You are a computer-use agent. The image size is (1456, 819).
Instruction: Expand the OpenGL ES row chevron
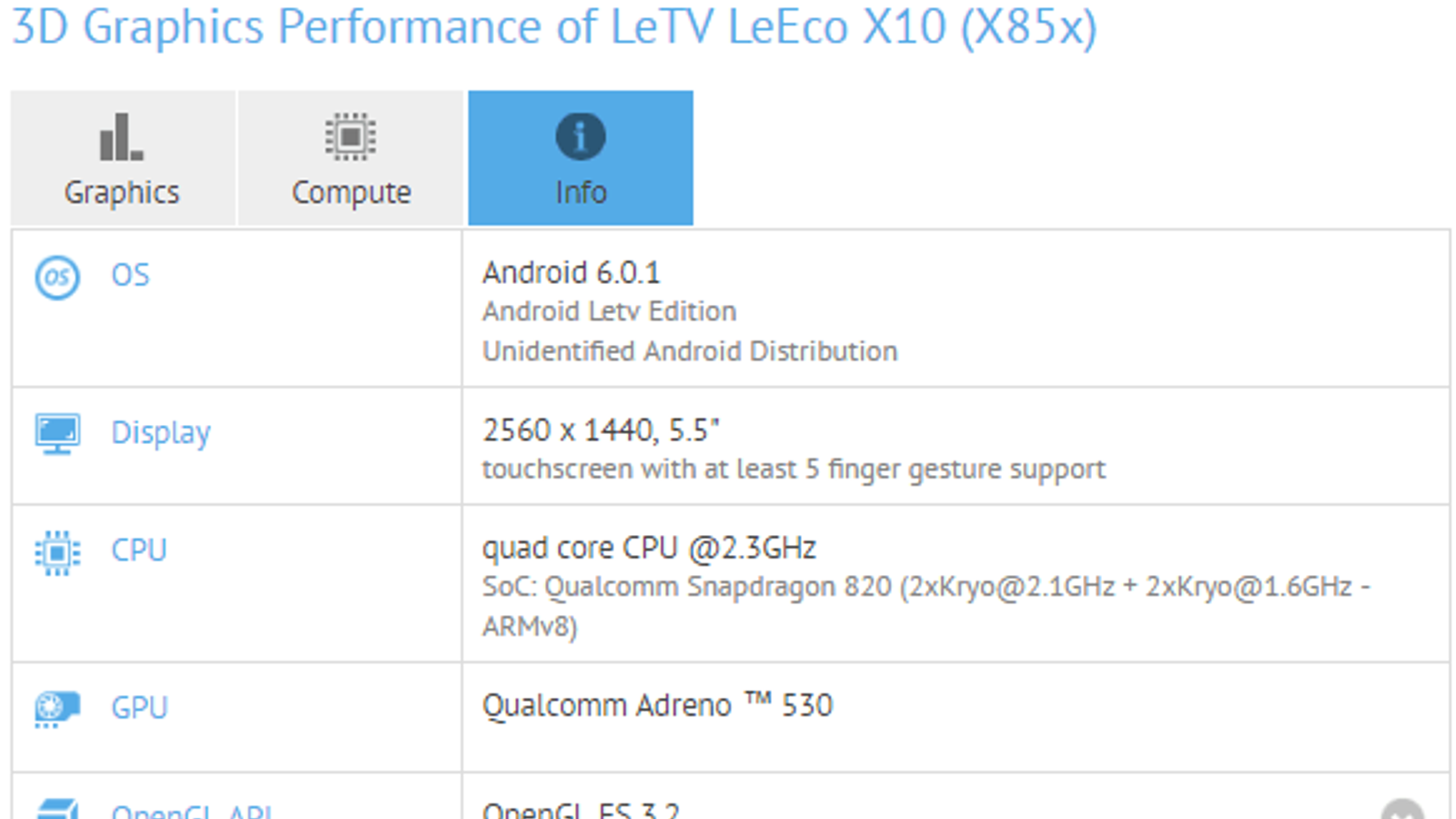pos(1402,811)
